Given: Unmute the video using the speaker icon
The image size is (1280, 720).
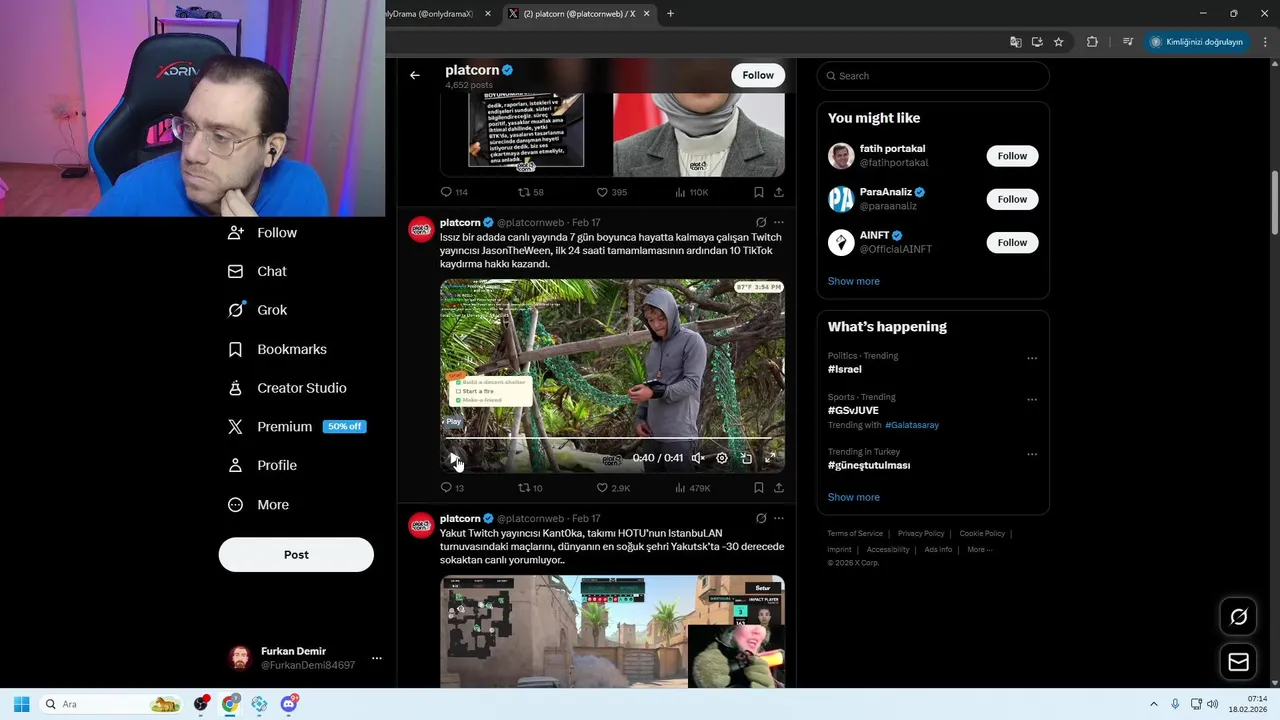Looking at the screenshot, I should click(x=698, y=458).
